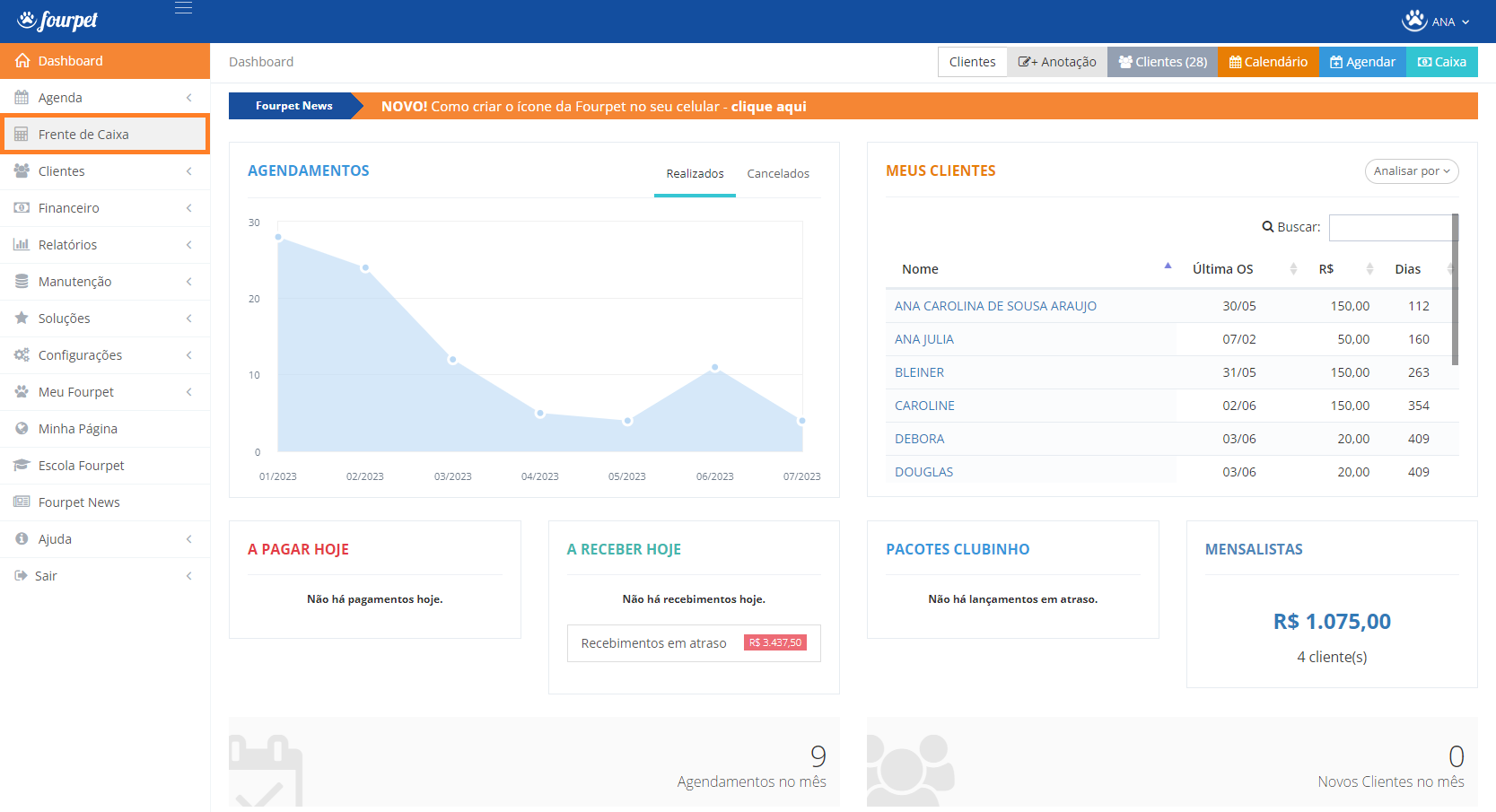Switch to the Realizados tab
The height and width of the screenshot is (812, 1496).
point(695,174)
